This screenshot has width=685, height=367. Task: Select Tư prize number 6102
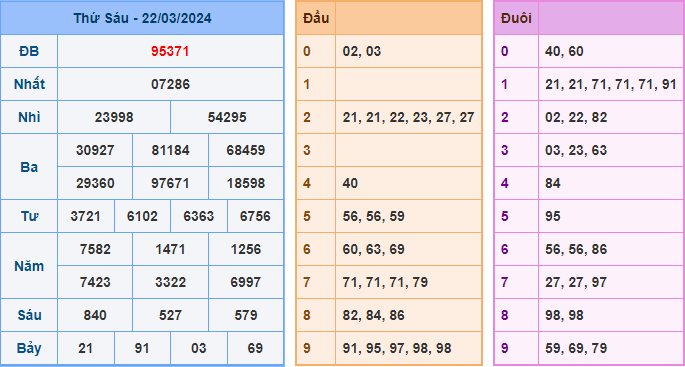click(x=142, y=216)
